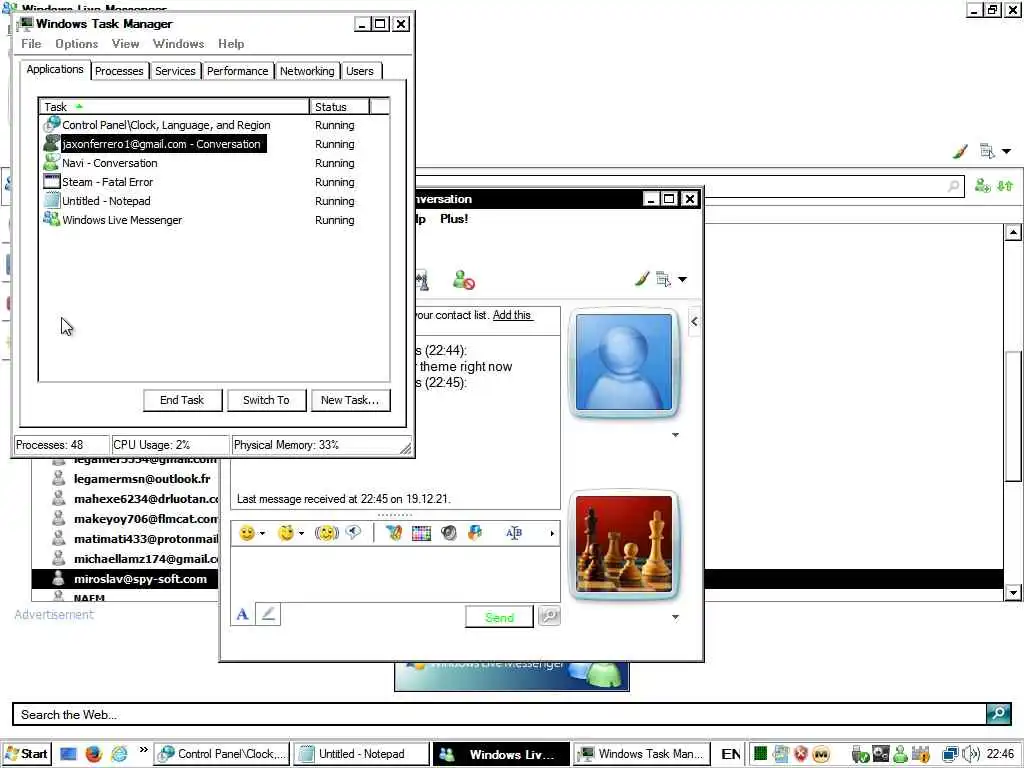Click the paintbrush icon in the conversation window

tap(641, 280)
